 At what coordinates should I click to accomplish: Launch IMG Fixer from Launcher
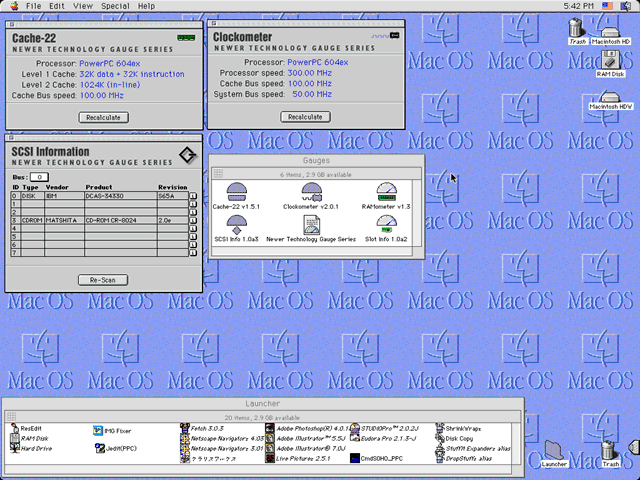pos(112,431)
